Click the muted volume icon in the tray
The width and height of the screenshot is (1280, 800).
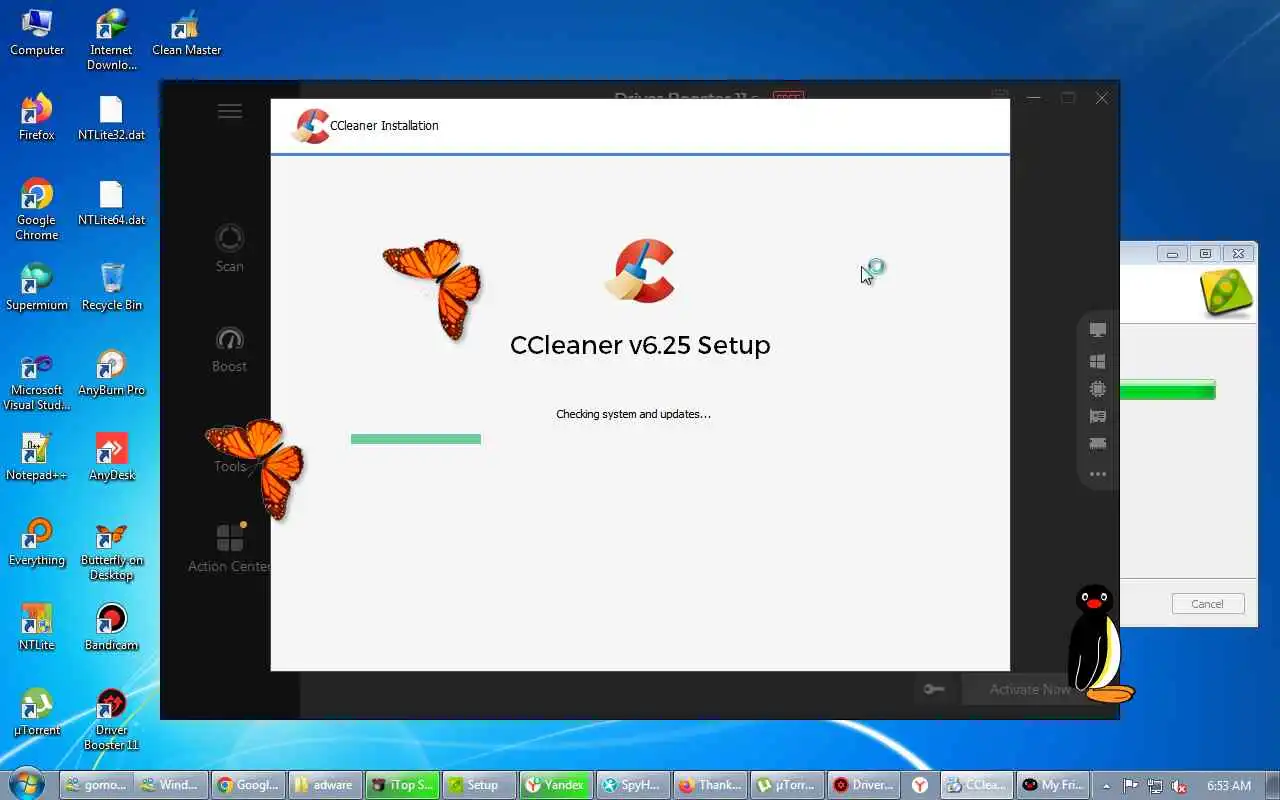point(1180,786)
